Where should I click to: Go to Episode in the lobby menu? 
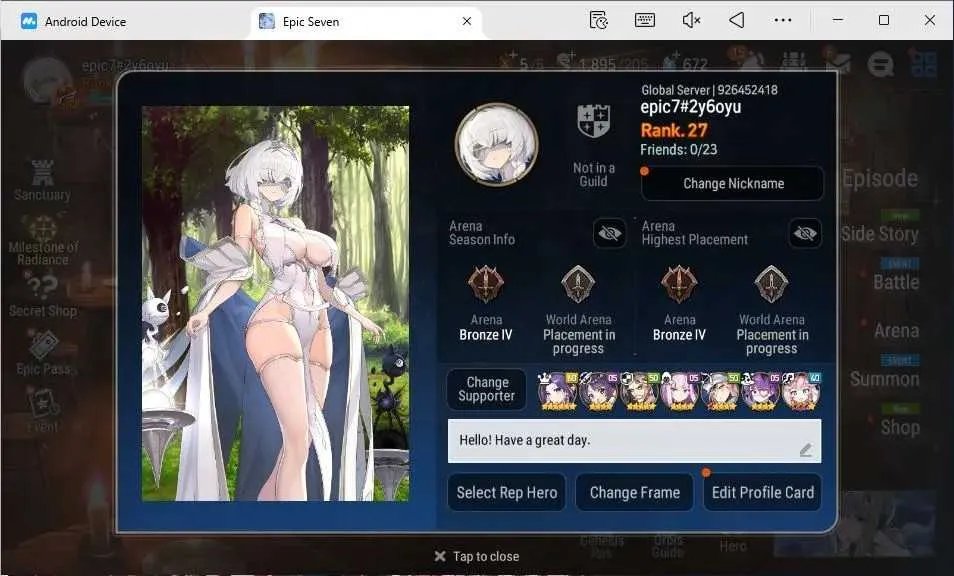pyautogui.click(x=880, y=179)
